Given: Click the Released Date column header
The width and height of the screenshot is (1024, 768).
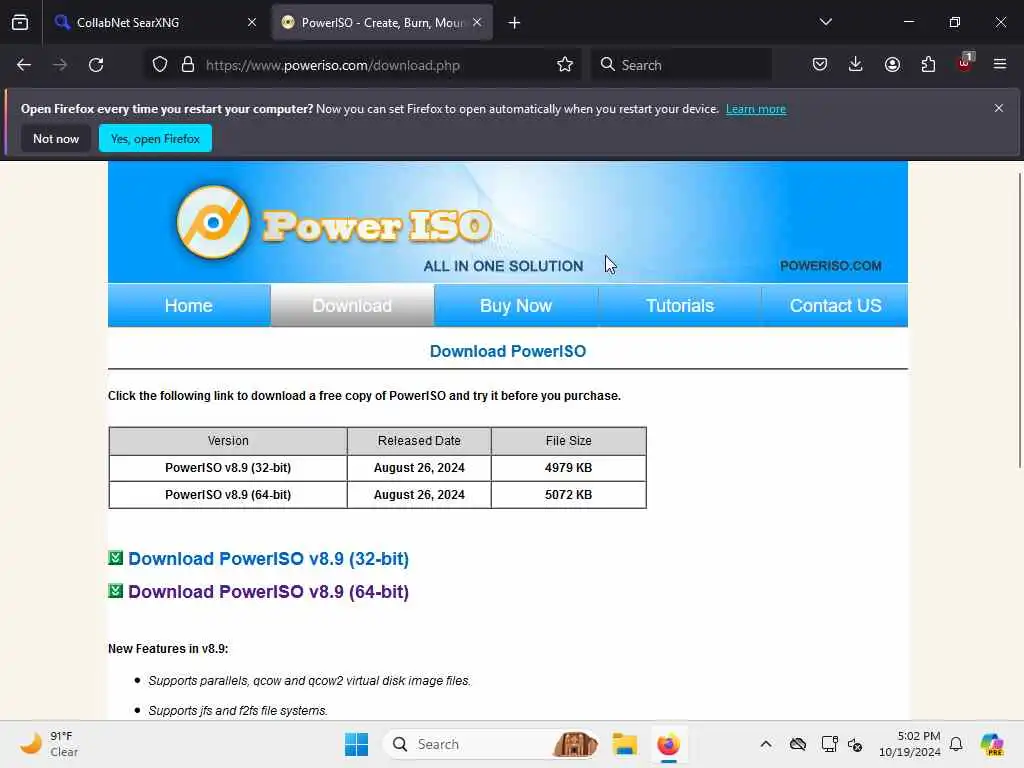Looking at the screenshot, I should pos(419,441).
